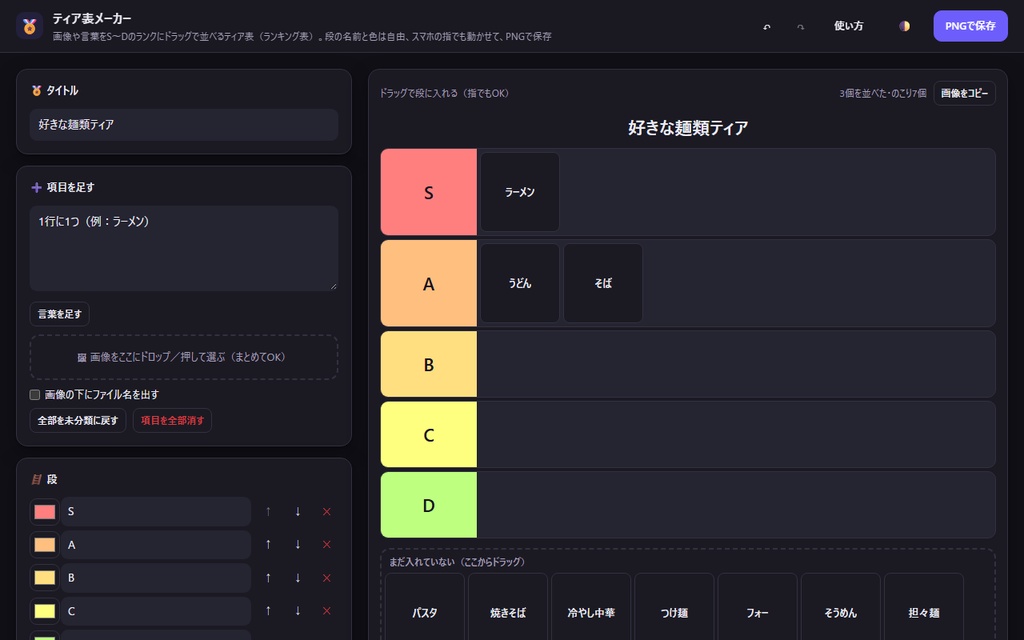
Task: Edit the title field 好きな麺類ティア
Action: (184, 125)
